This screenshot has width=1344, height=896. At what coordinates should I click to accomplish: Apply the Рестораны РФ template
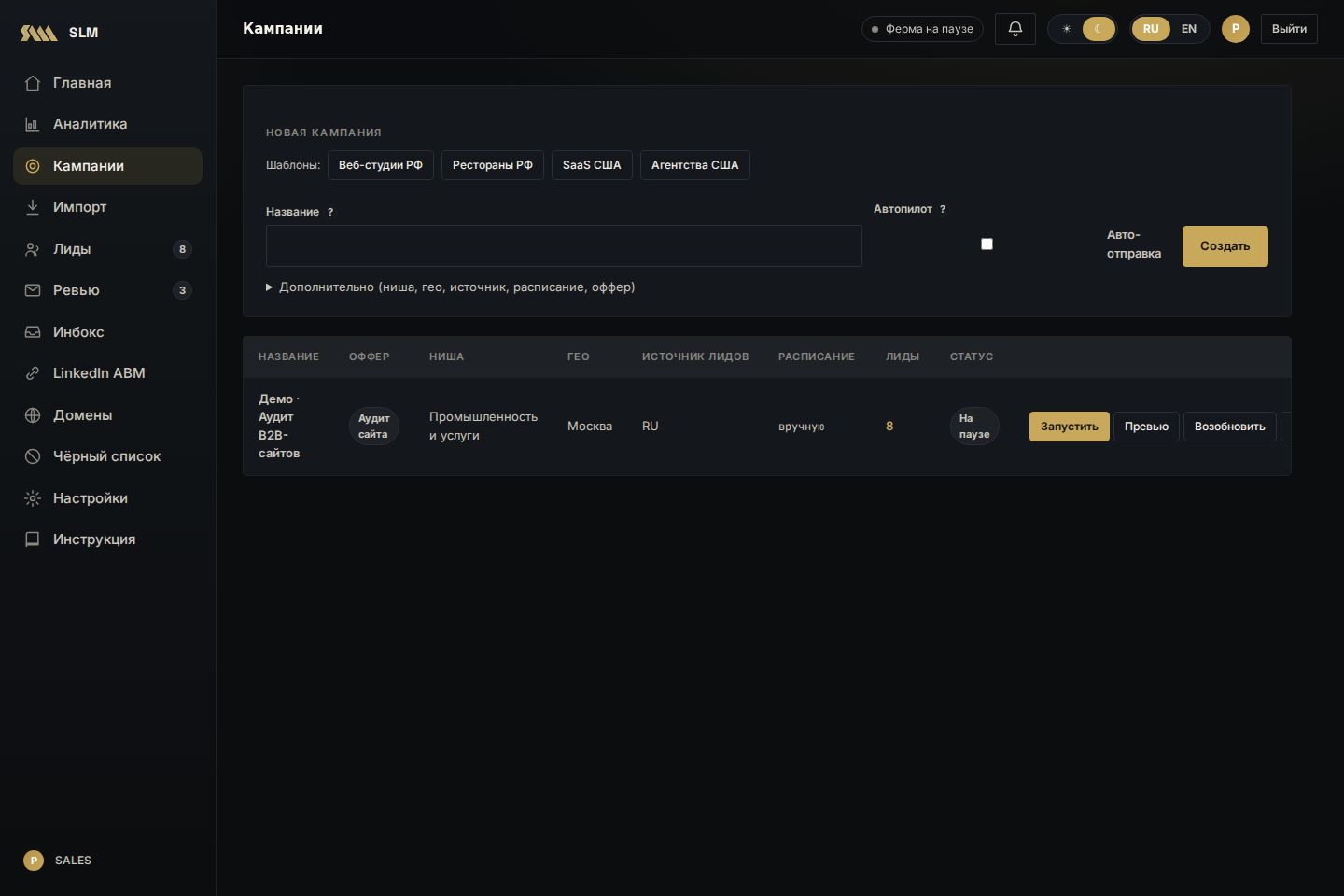pos(493,165)
